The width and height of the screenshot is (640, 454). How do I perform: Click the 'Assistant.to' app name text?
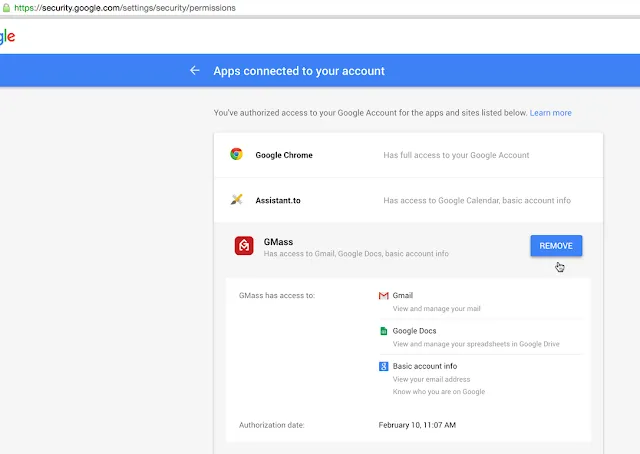coord(278,200)
